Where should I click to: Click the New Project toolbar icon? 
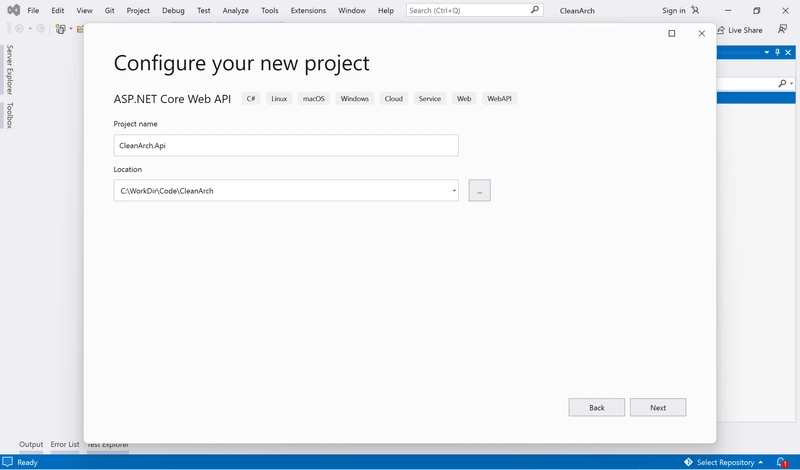61,29
